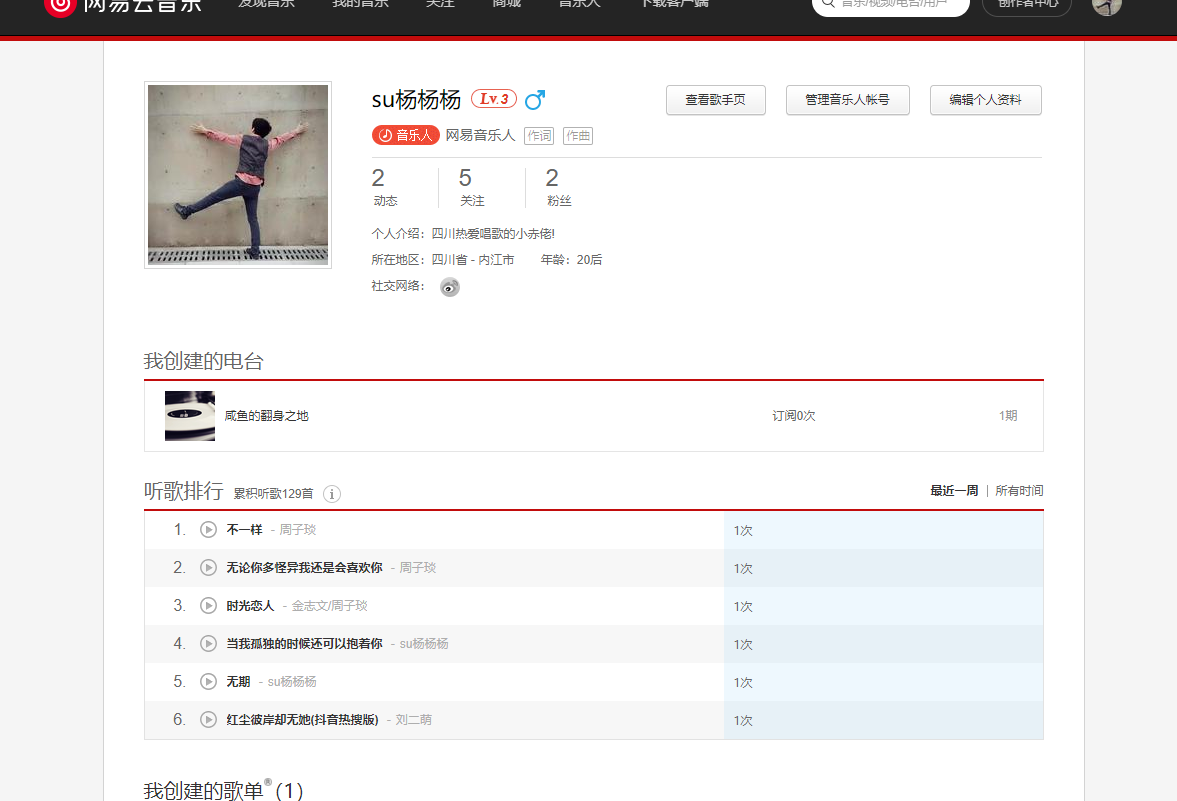Click the 咸鱼的翻身之地 radio thumbnail
1177x801 pixels.
pyautogui.click(x=189, y=415)
